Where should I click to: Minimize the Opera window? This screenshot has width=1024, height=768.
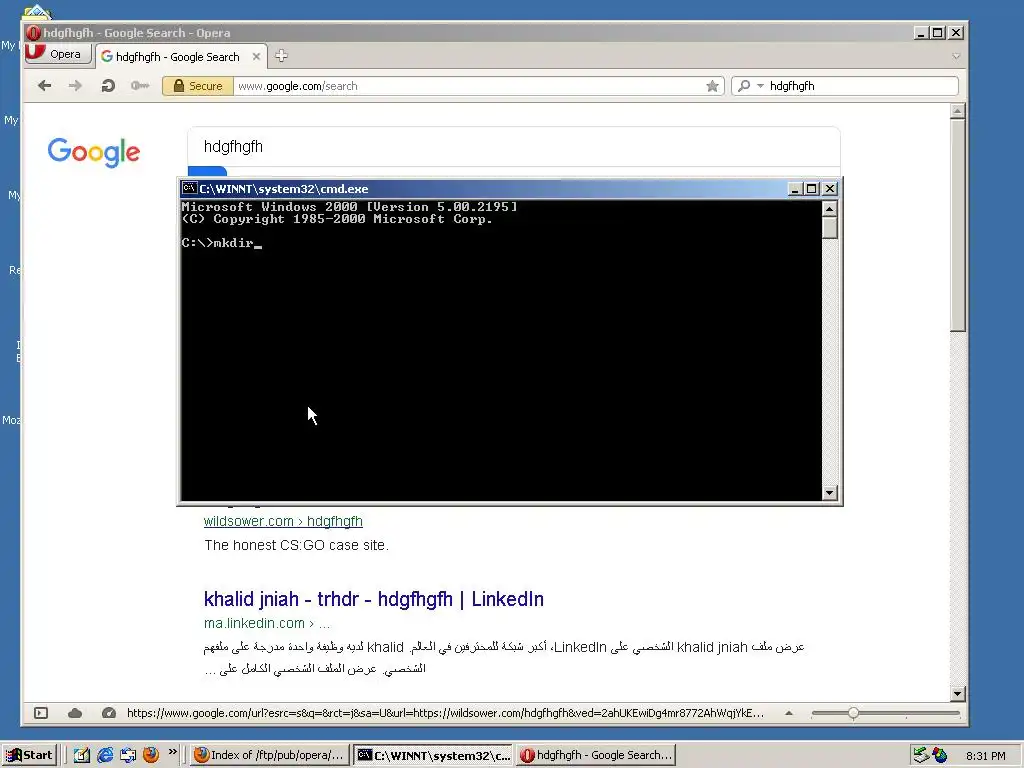pos(921,33)
